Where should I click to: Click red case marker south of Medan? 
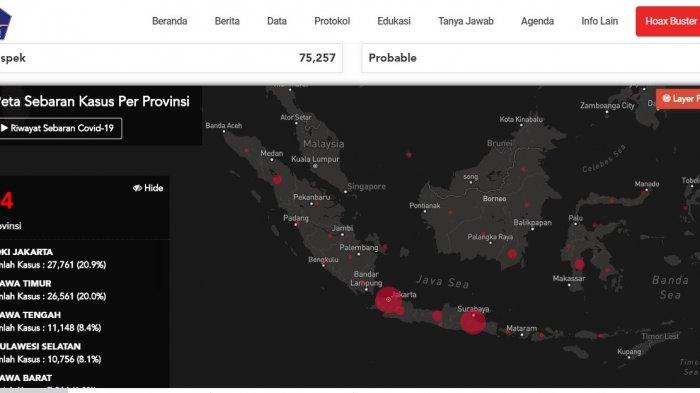click(x=277, y=180)
